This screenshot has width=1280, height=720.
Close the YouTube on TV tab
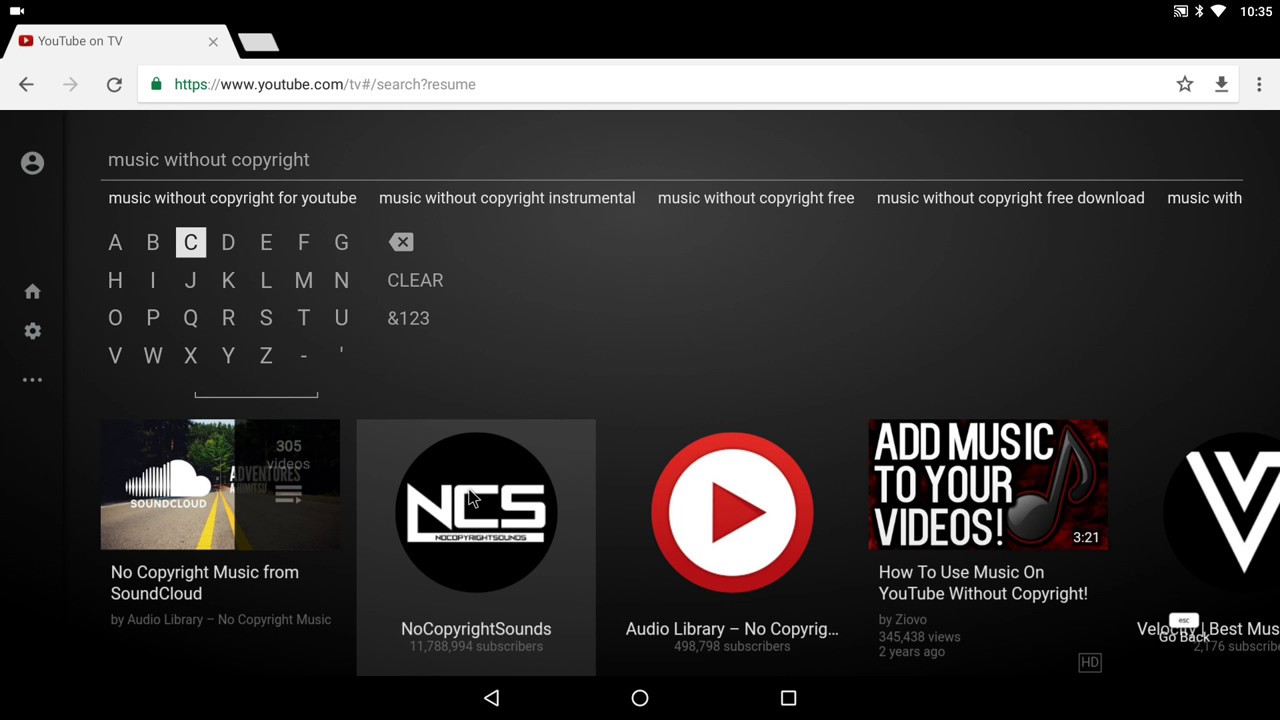213,42
